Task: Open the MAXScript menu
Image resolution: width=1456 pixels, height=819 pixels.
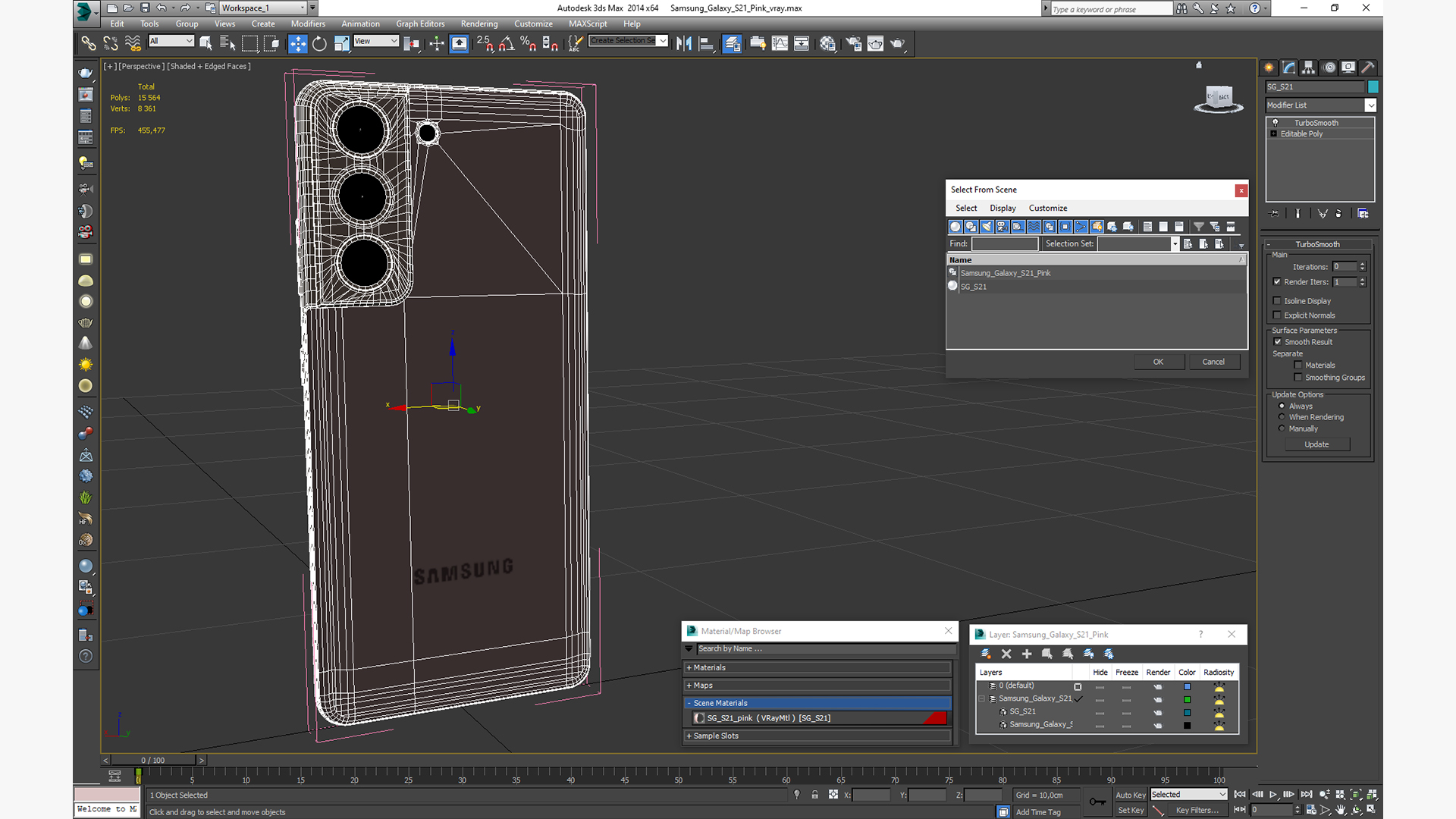Action: point(588,24)
